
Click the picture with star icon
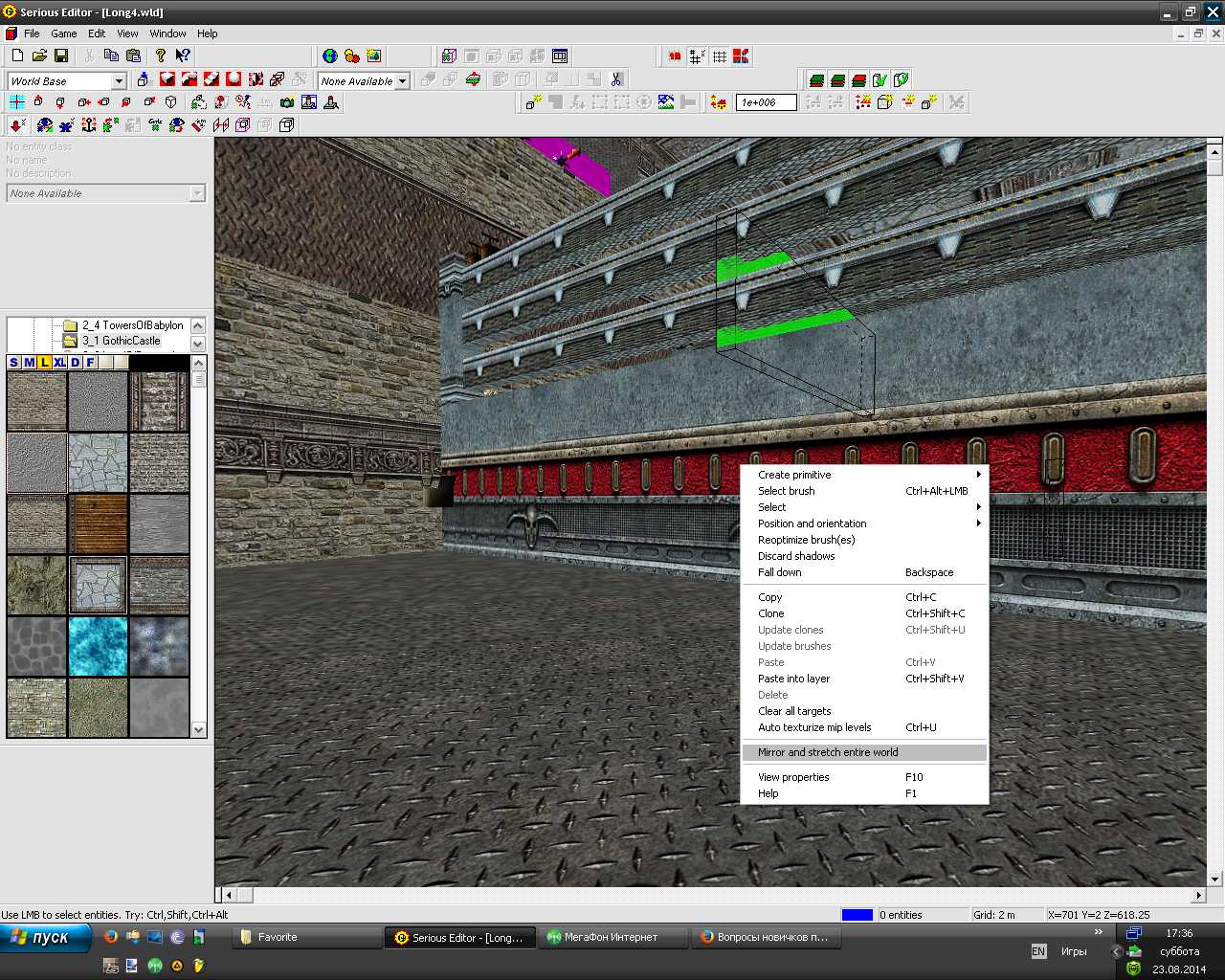pyautogui.click(x=374, y=56)
